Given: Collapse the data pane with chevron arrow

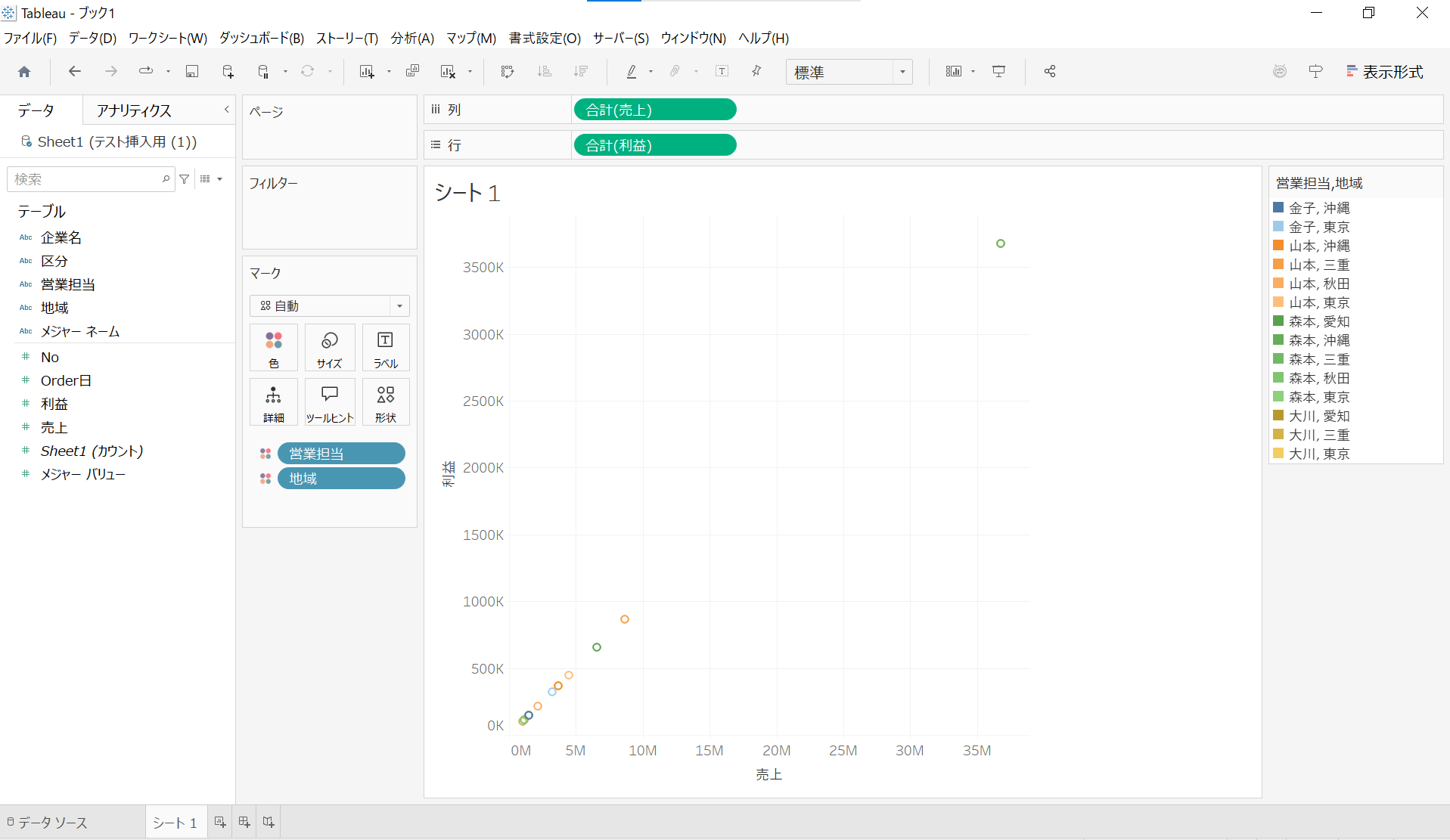Looking at the screenshot, I should click(226, 110).
